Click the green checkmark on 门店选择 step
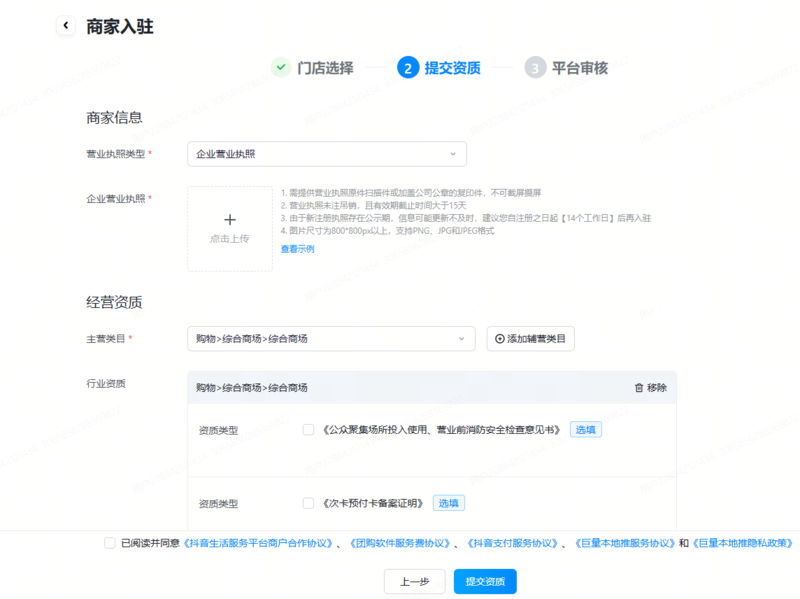The image size is (800, 599). coord(281,68)
